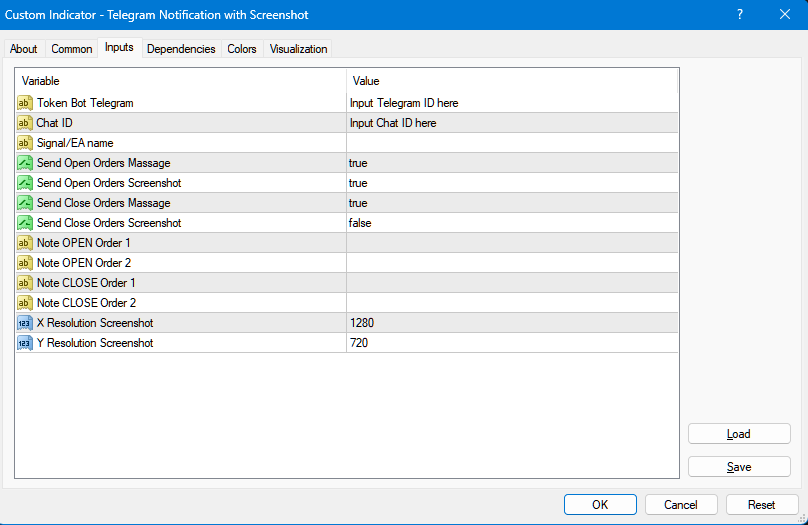Click the Send Open Orders Massage boolean icon
This screenshot has width=808, height=525.
[x=25, y=163]
